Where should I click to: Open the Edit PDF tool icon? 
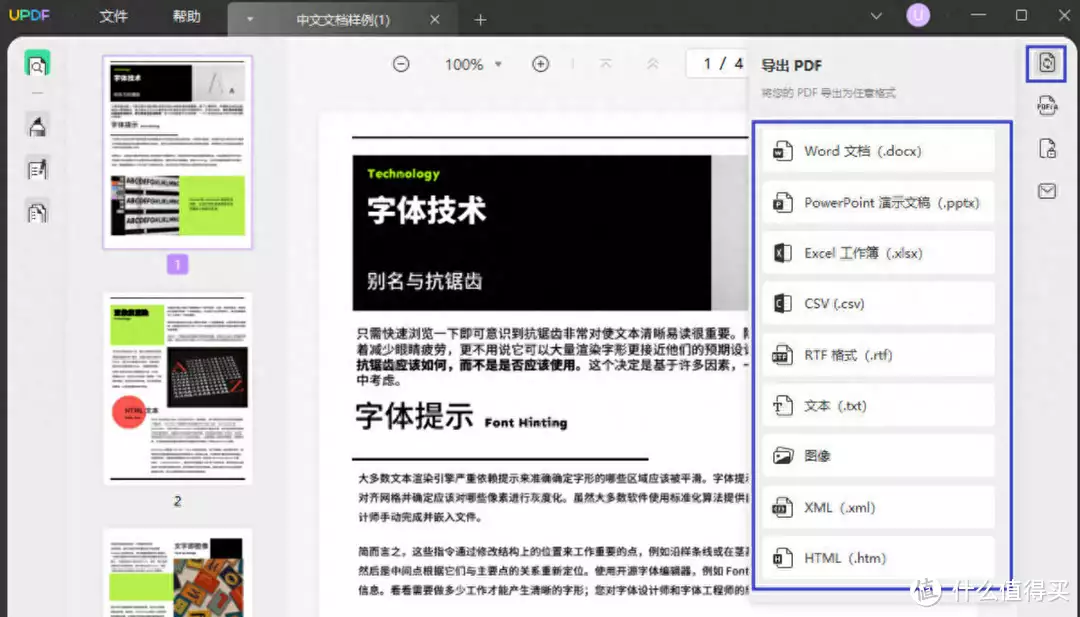click(38, 169)
